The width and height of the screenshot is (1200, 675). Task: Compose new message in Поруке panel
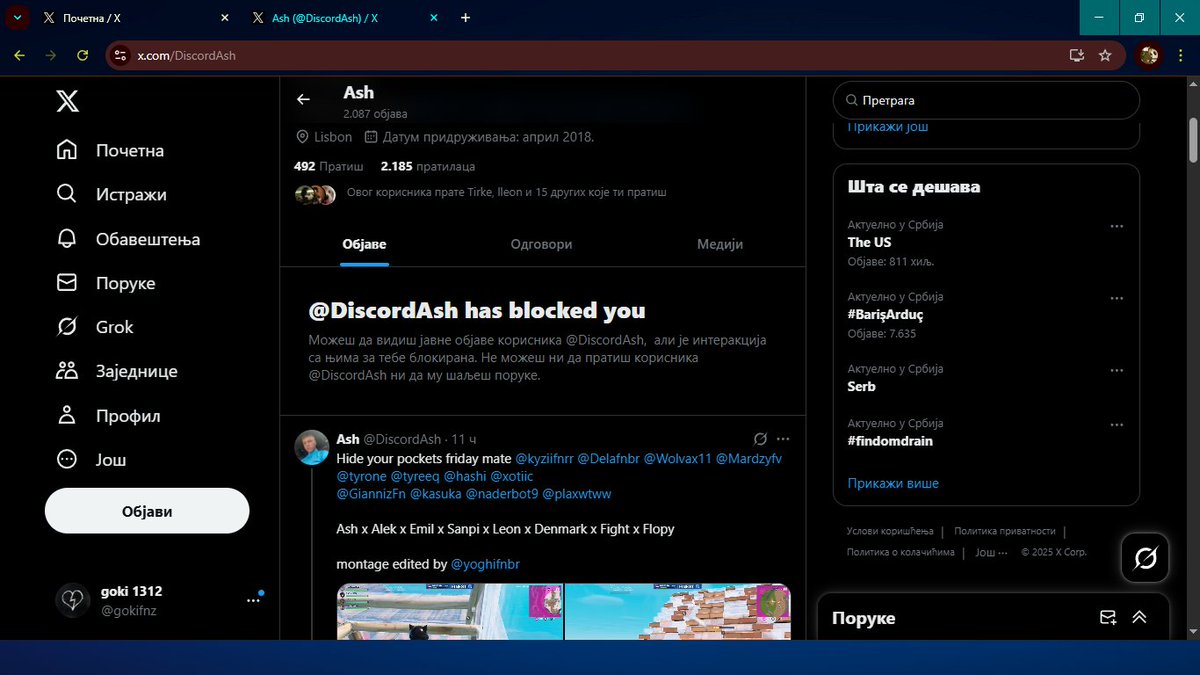[x=1108, y=618]
